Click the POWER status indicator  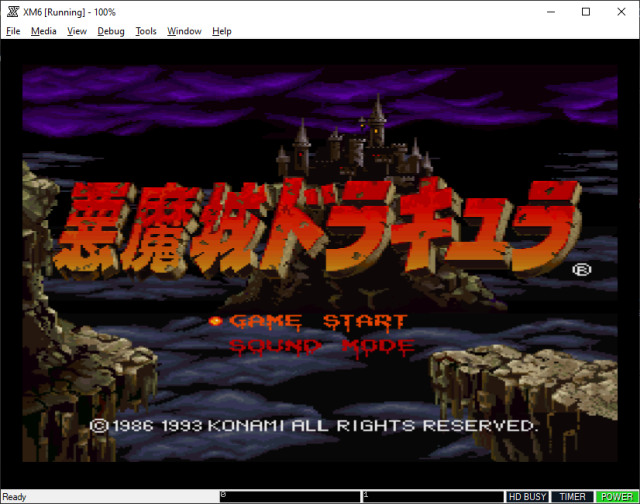click(x=617, y=497)
